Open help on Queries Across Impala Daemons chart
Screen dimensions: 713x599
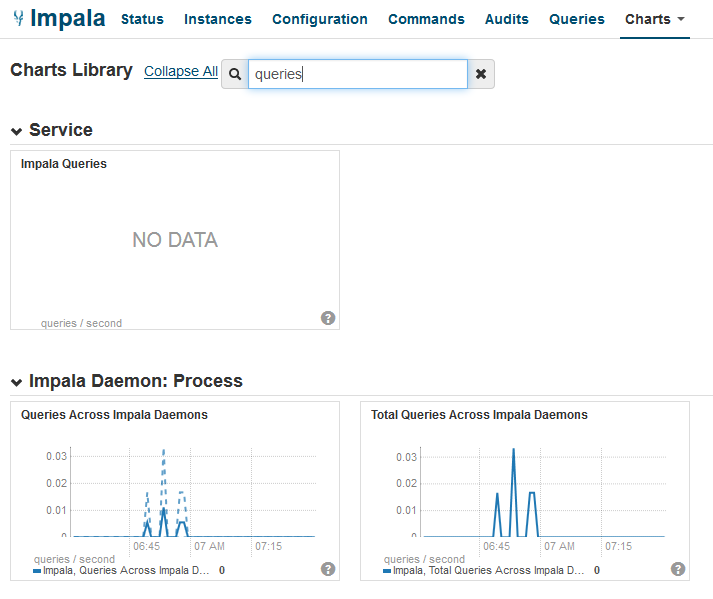(x=328, y=569)
